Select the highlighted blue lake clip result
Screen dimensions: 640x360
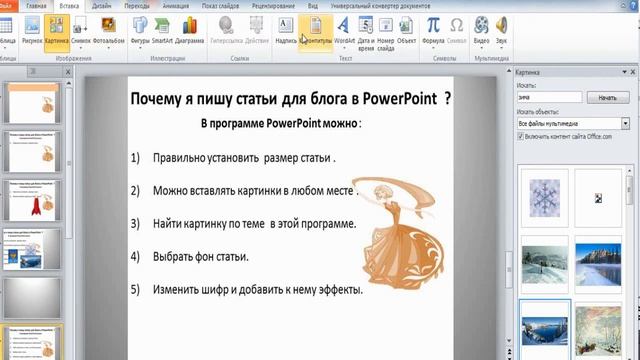click(x=545, y=330)
